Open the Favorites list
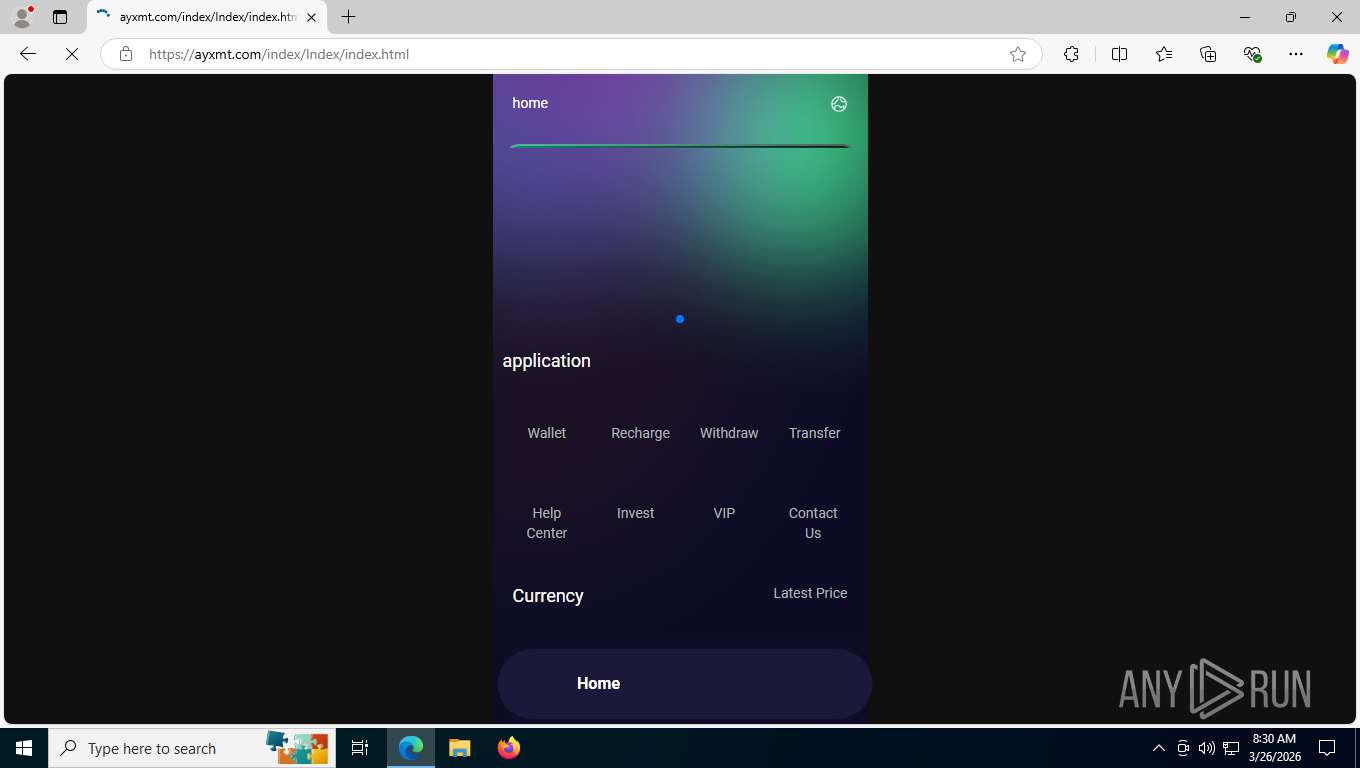Image resolution: width=1360 pixels, height=768 pixels. (x=1164, y=54)
